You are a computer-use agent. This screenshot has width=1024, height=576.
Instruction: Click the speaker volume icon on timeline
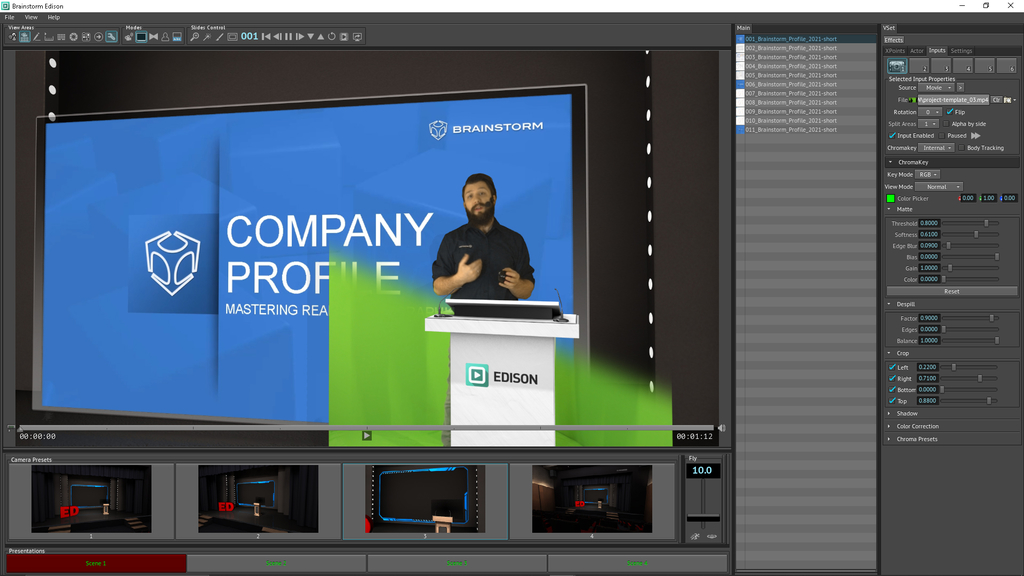click(x=722, y=428)
